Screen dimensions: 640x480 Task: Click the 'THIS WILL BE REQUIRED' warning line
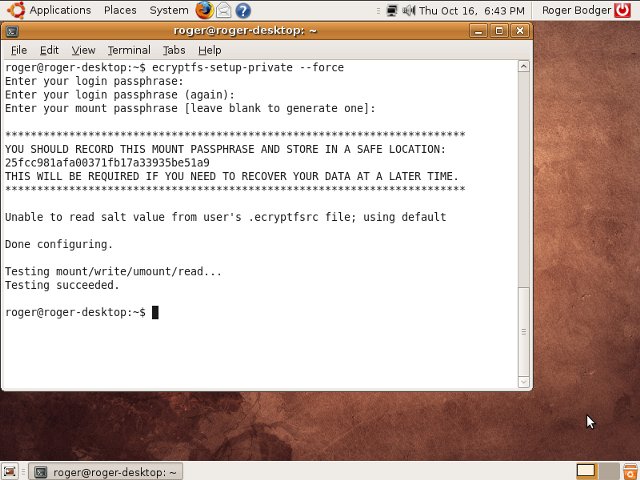coord(232,176)
